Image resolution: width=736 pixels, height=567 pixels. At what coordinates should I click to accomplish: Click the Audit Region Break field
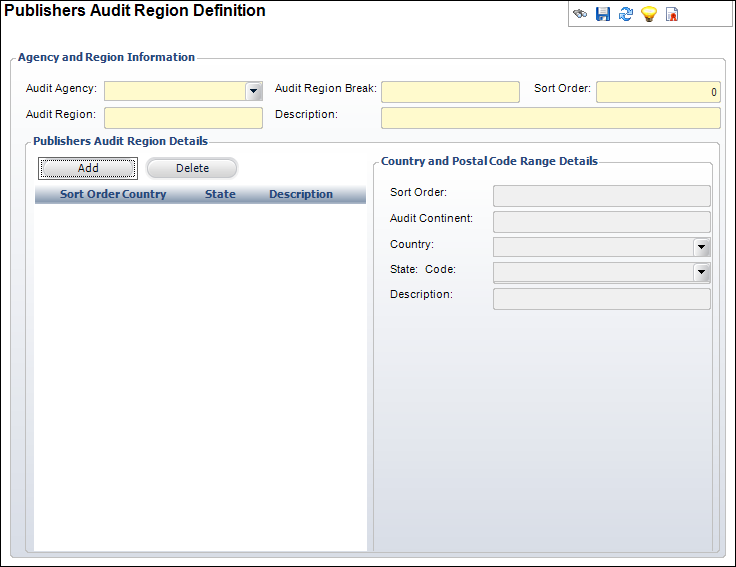[450, 92]
